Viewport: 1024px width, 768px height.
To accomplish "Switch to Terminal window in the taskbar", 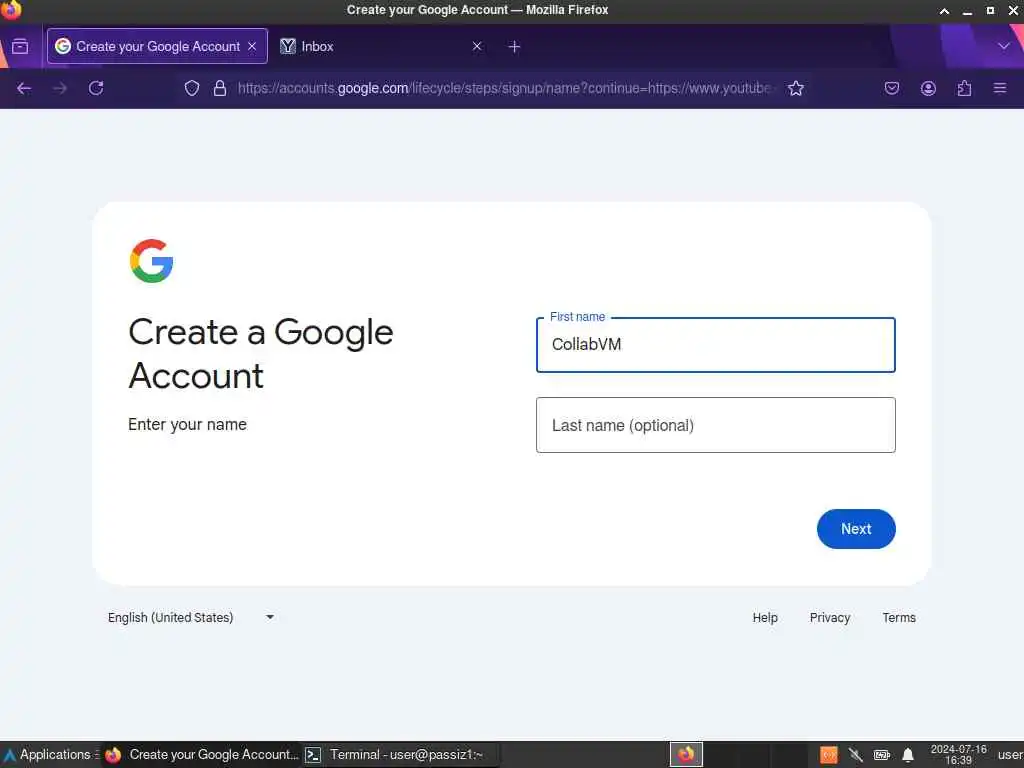I will click(x=400, y=755).
